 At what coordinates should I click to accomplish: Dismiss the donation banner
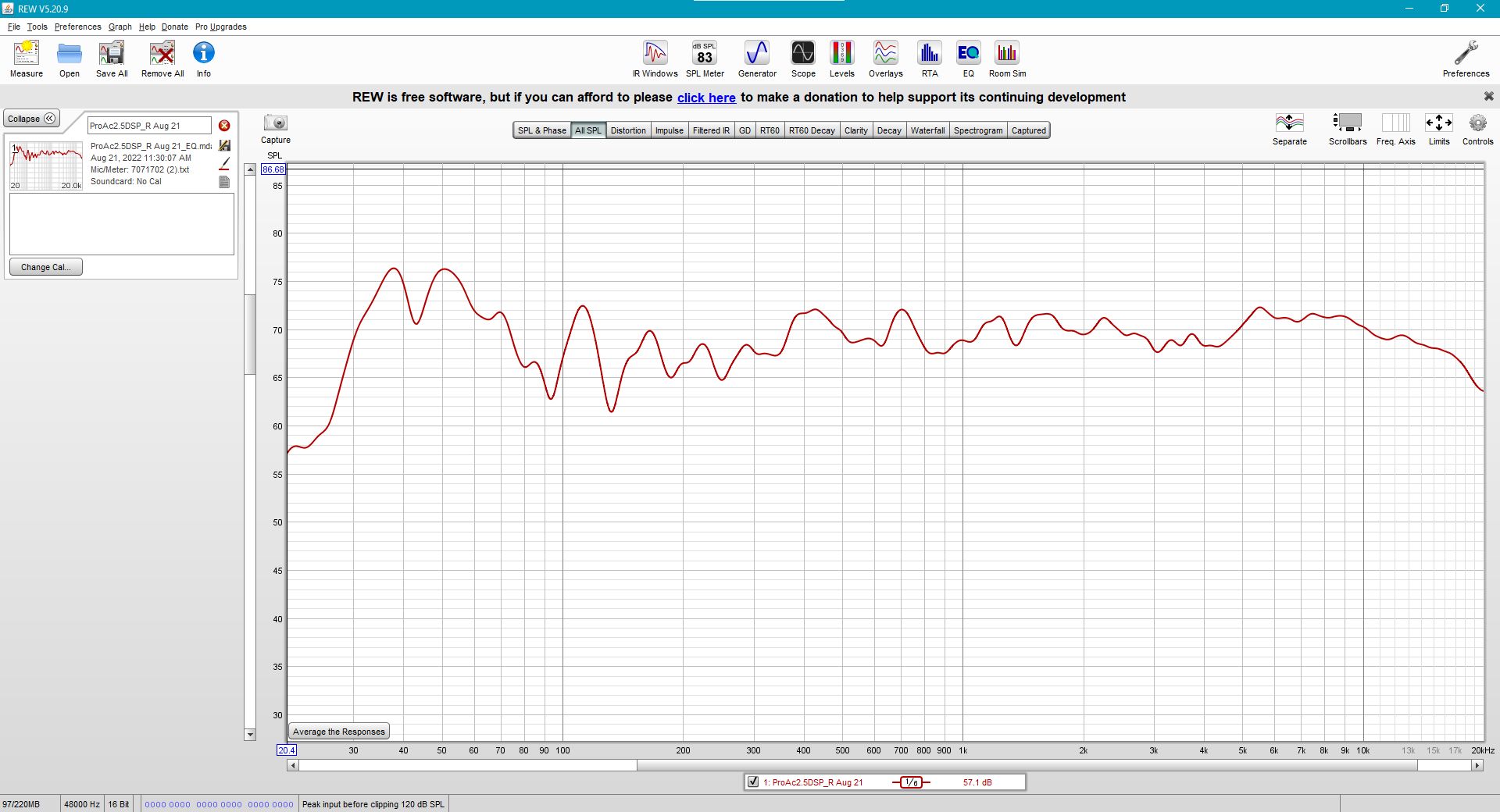(x=1488, y=96)
